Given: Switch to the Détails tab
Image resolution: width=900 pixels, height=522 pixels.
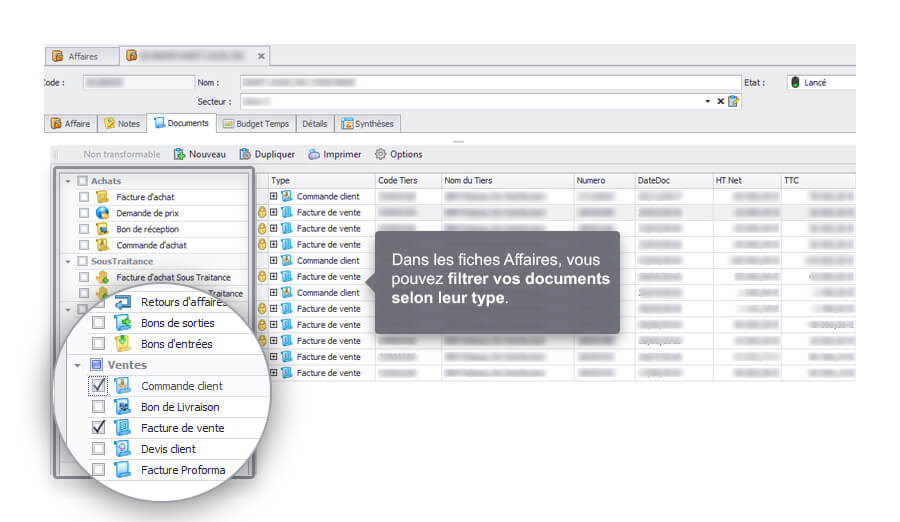Looking at the screenshot, I should click(x=315, y=123).
